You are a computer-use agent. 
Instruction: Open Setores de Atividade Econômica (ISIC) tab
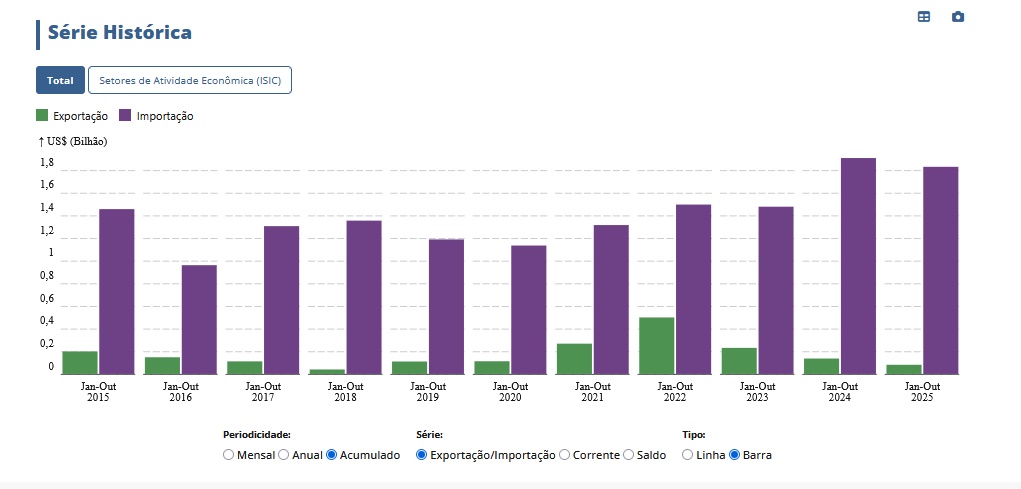click(x=190, y=80)
